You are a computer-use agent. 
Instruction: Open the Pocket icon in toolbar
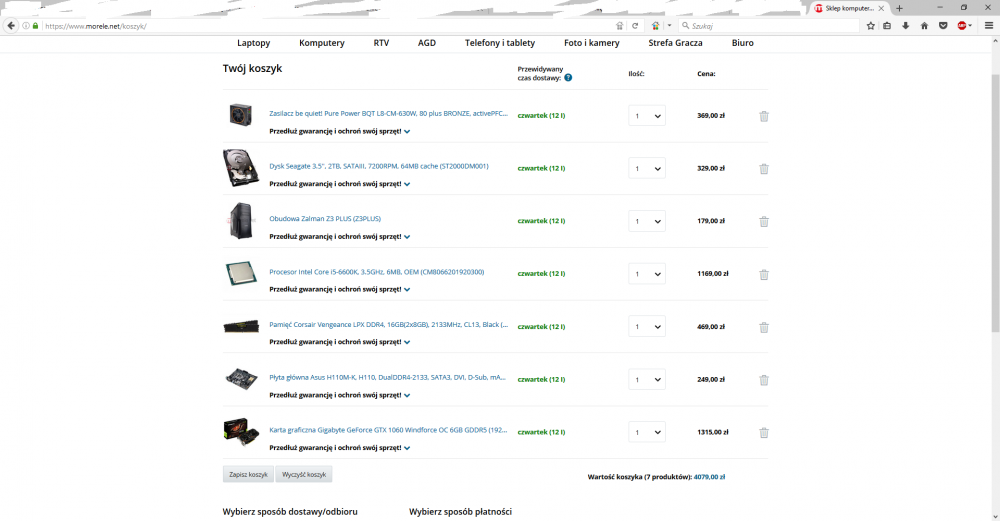943,26
